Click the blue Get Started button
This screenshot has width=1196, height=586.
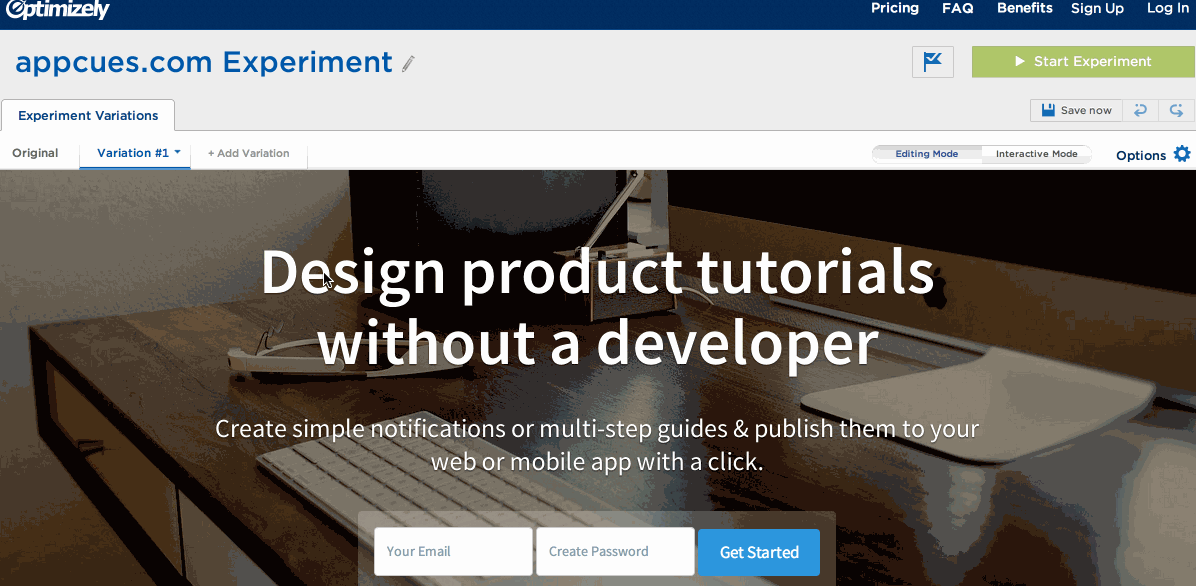[x=759, y=552]
